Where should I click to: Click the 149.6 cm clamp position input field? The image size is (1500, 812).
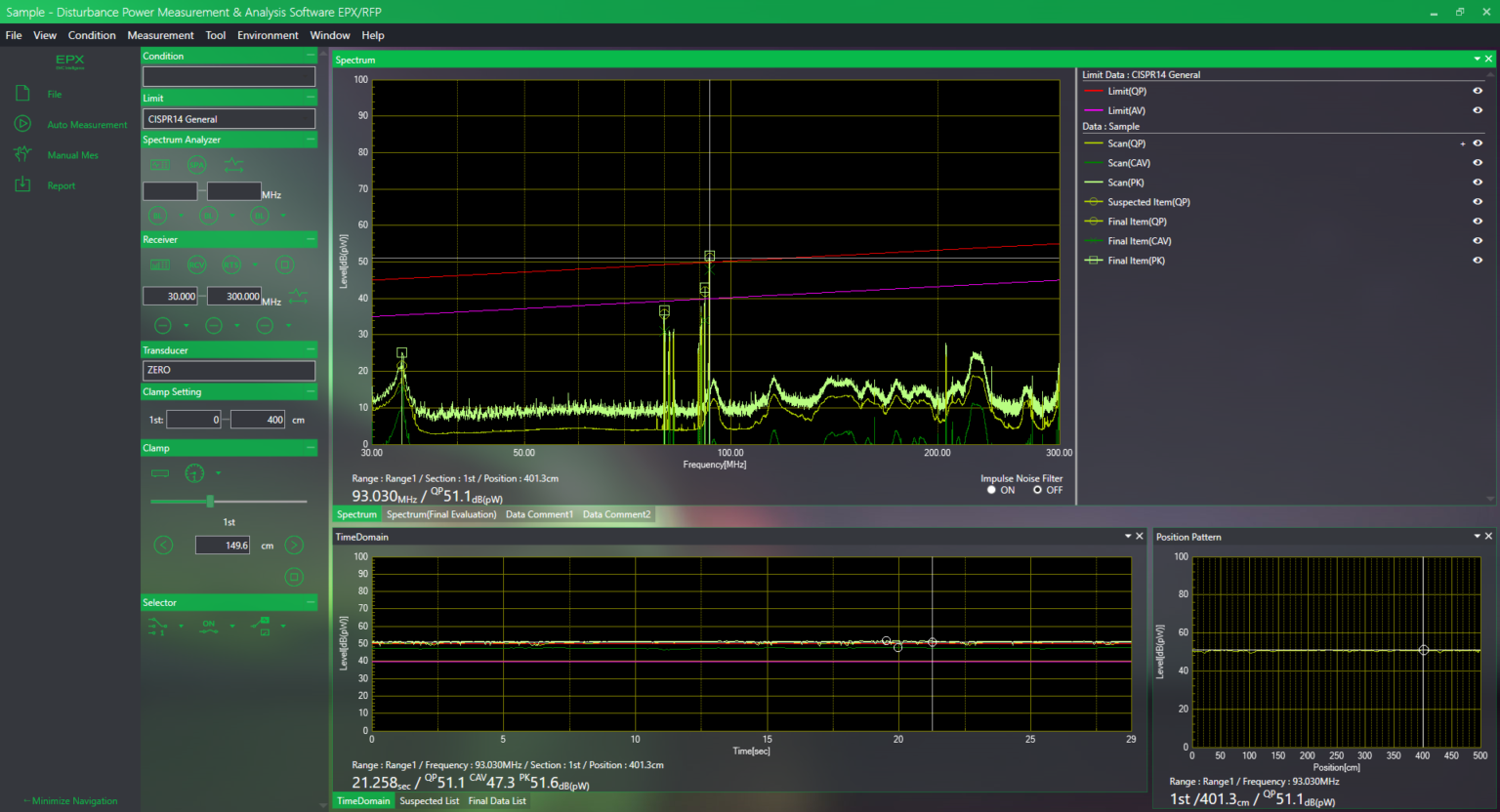222,545
